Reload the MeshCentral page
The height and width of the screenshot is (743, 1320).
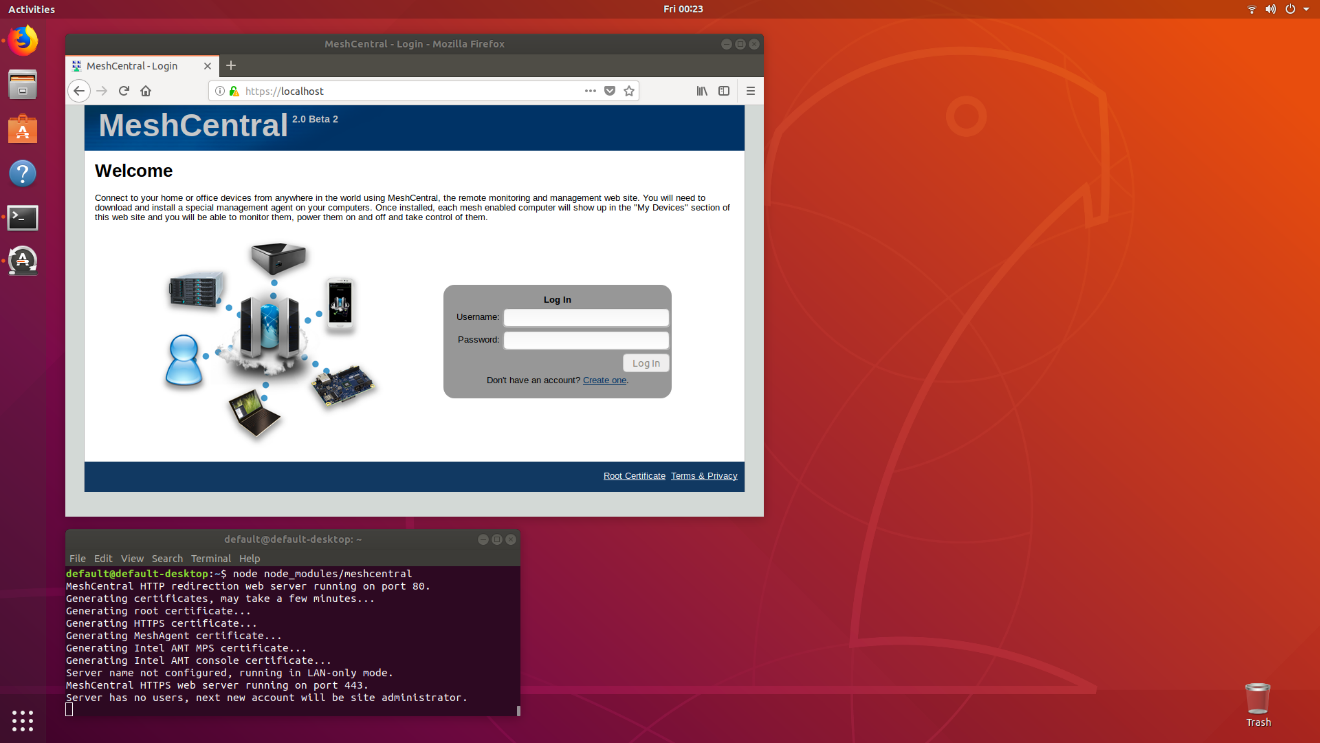[124, 91]
